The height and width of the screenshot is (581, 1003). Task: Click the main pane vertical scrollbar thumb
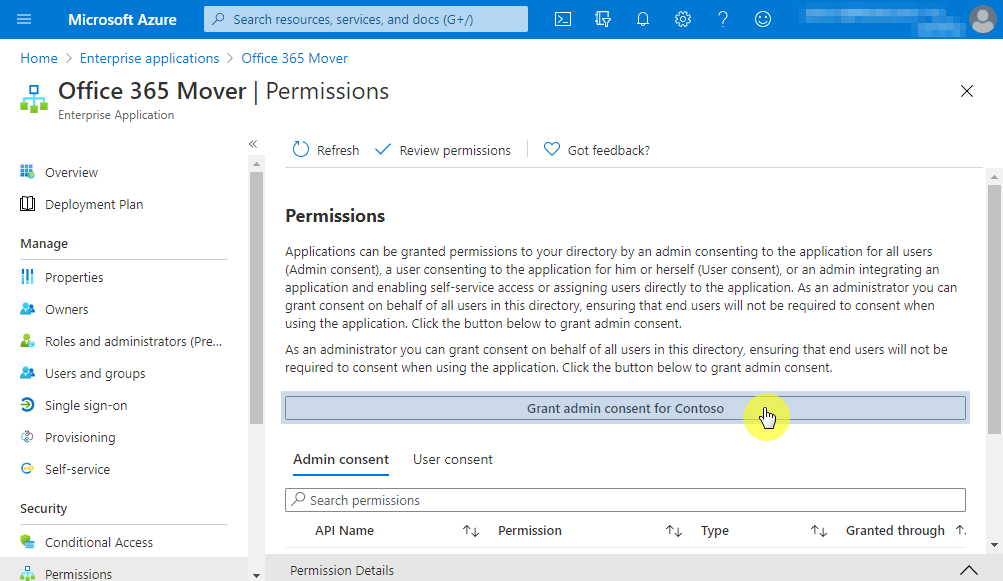click(994, 310)
